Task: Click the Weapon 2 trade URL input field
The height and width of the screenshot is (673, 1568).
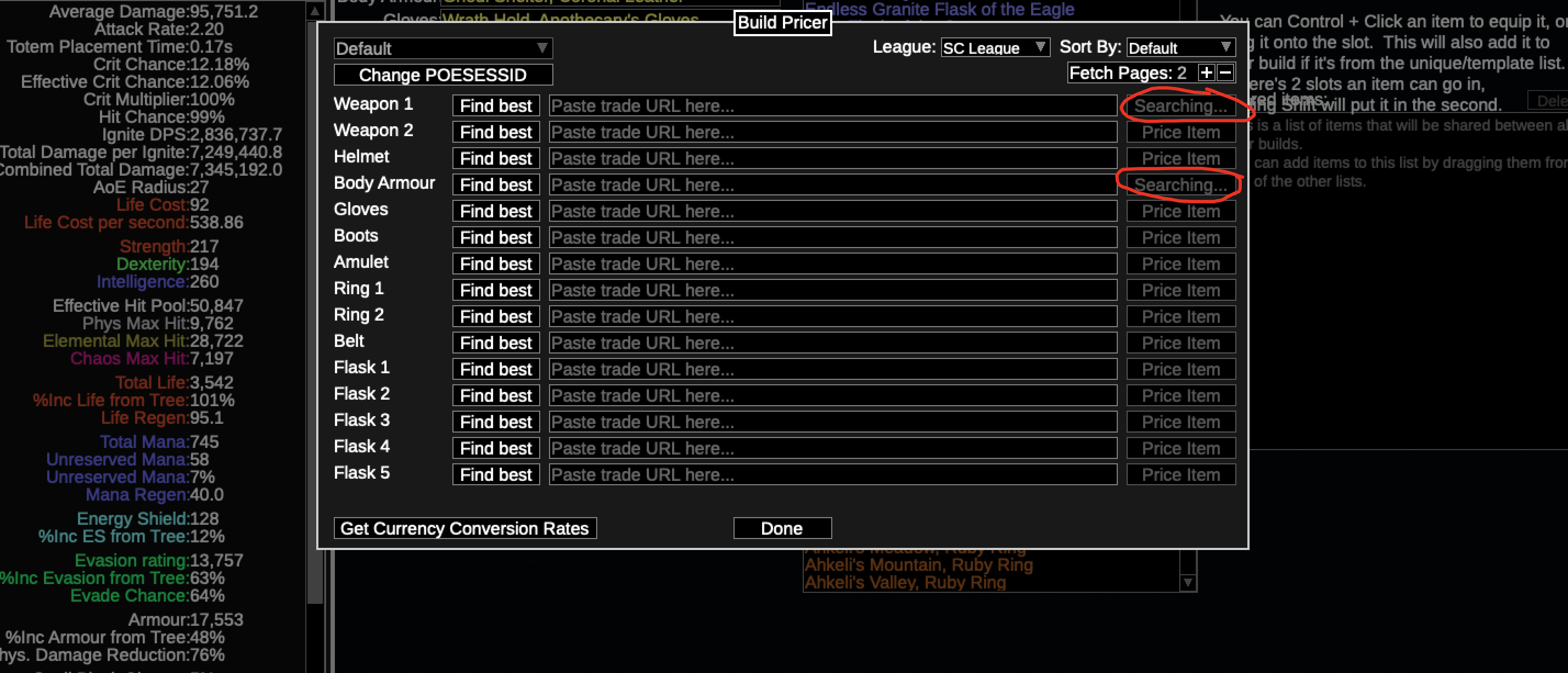Action: (x=836, y=132)
